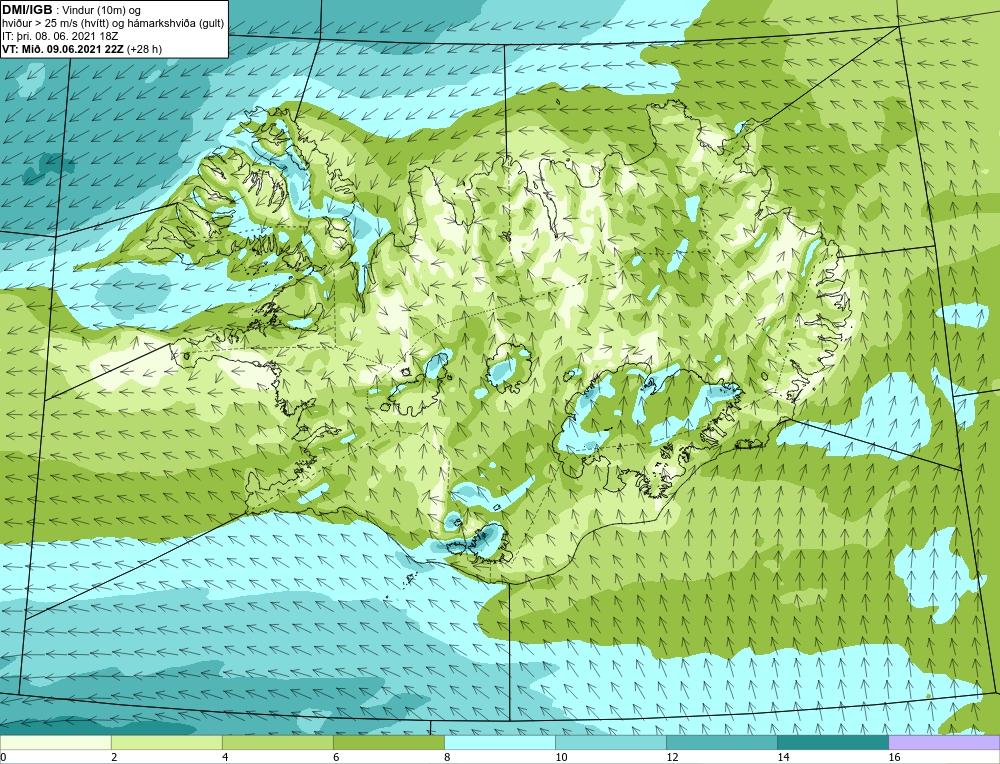This screenshot has height=764, width=1000.
Task: Click the legend label '4'
Action: 225,757
